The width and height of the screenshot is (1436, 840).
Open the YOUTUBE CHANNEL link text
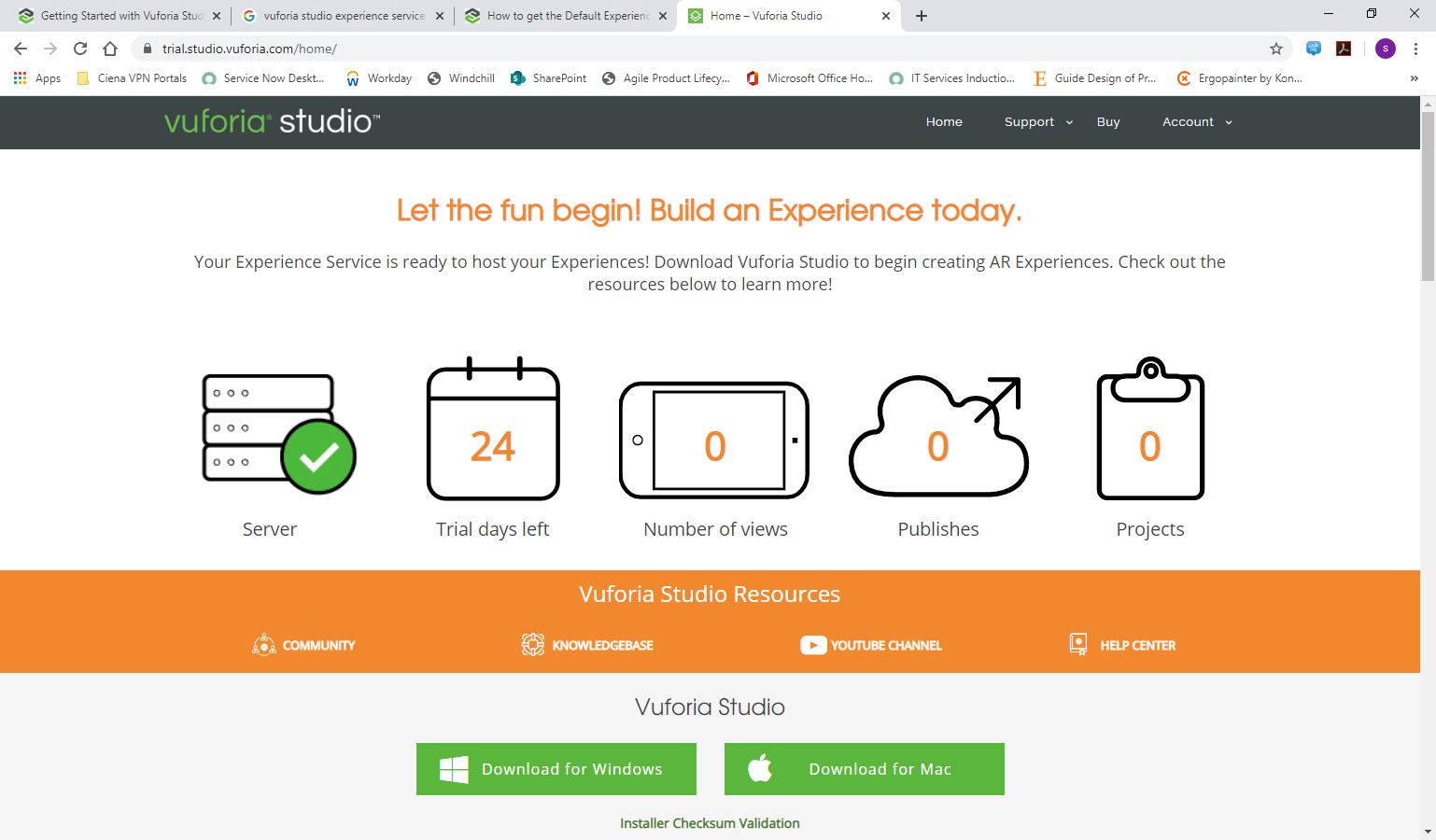(x=886, y=646)
